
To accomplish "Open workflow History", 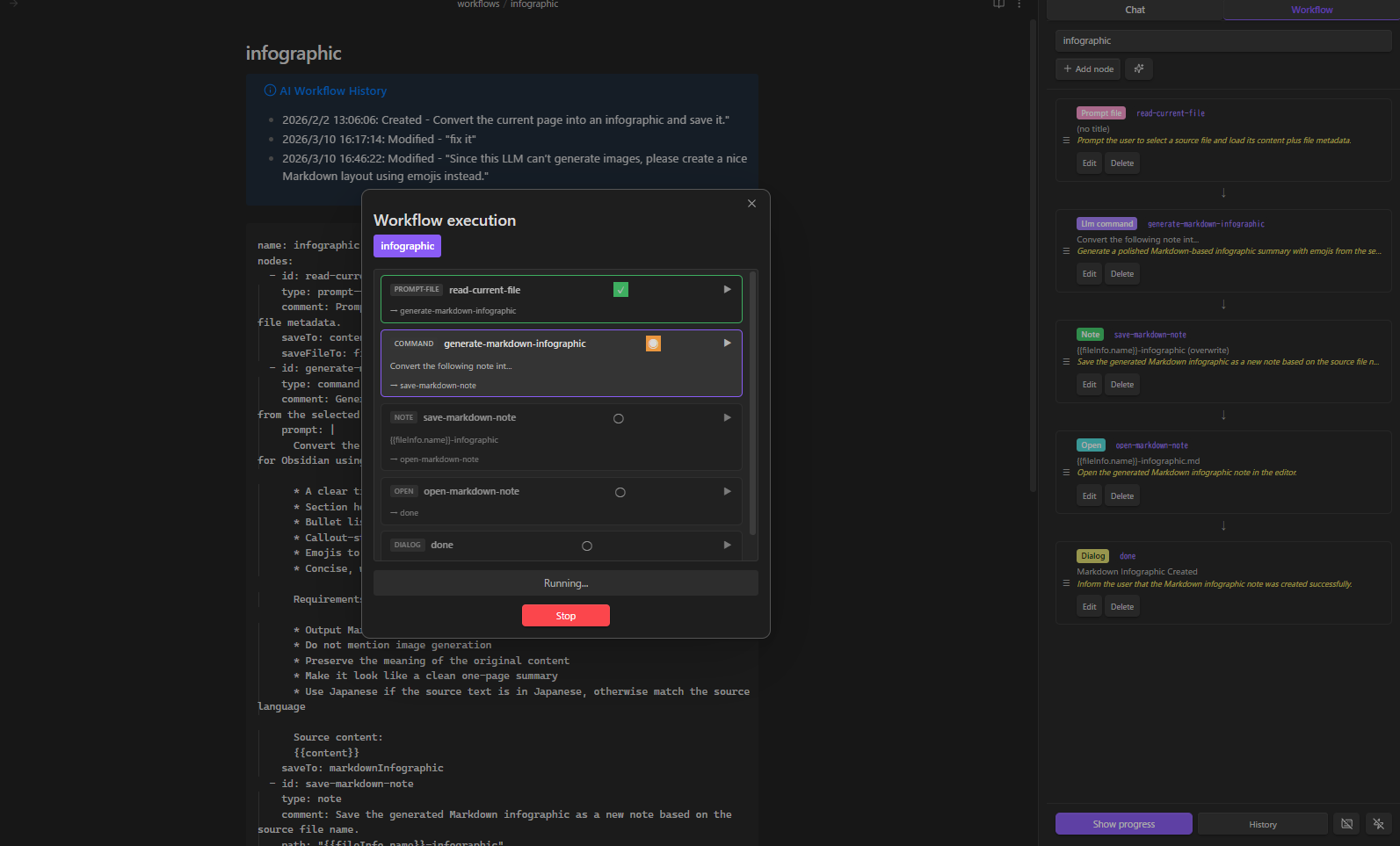I will [1262, 824].
